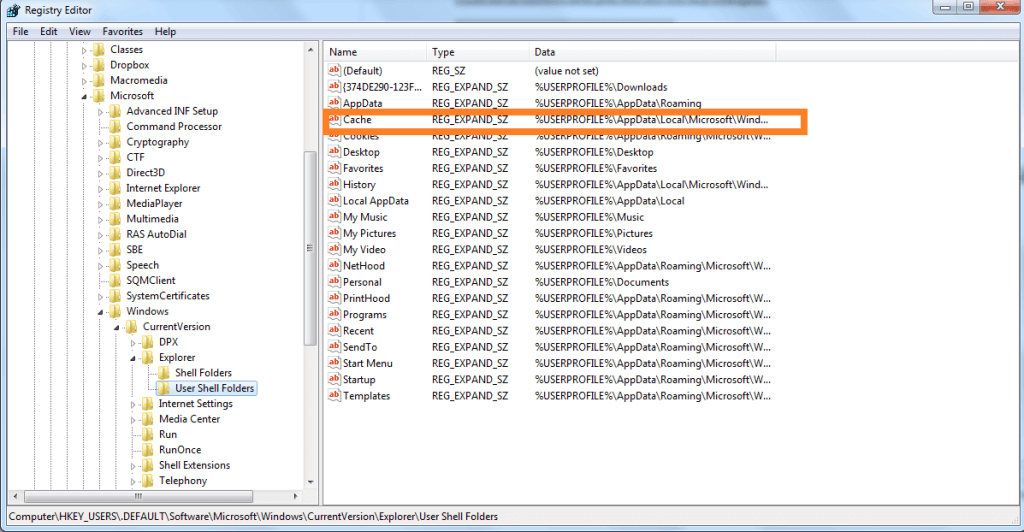1024x532 pixels.
Task: Expand the Internet Settings tree node
Action: coord(133,405)
